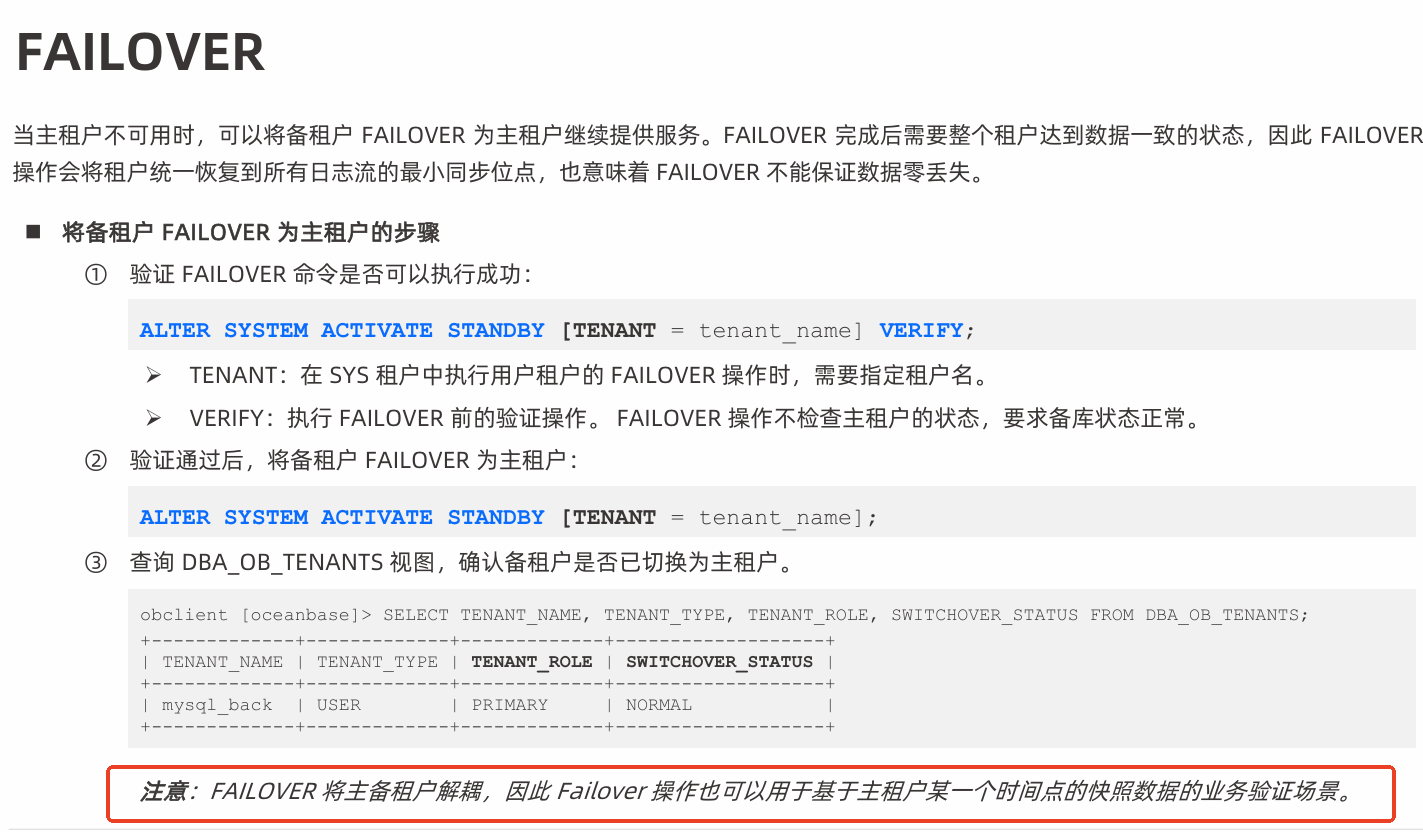This screenshot has height=832, width=1423.
Task: Click the circled number 2 step marker
Action: 95,461
